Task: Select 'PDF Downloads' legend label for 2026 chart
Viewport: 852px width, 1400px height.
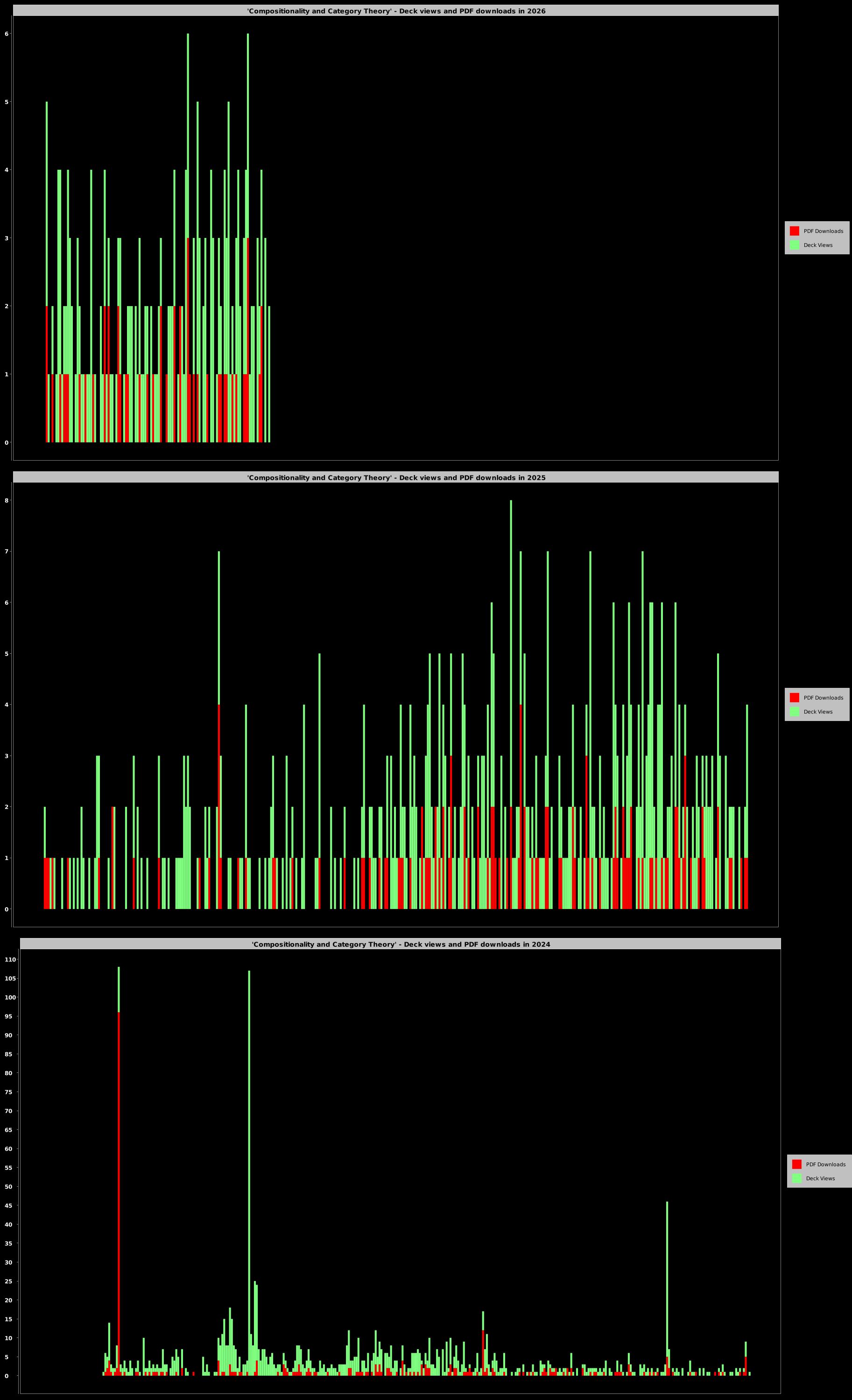Action: coord(823,231)
